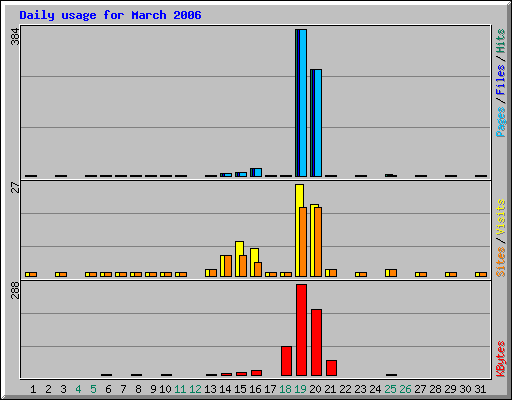
Task: Click the "Sites" legend label
Action: [x=500, y=262]
